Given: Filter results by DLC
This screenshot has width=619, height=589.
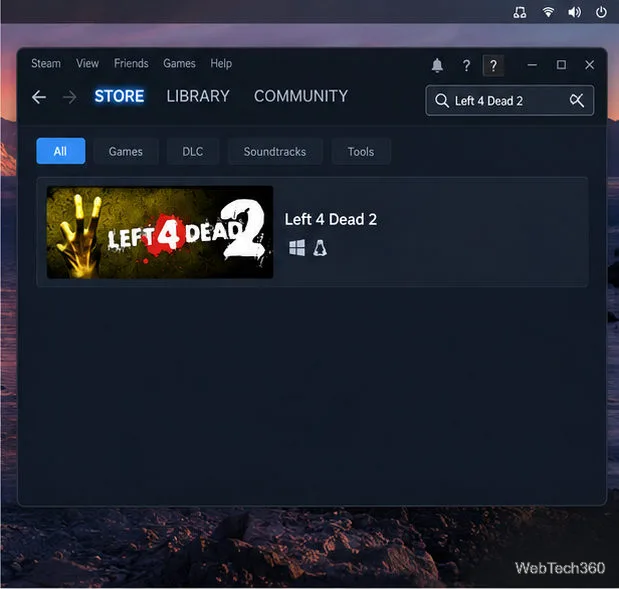Looking at the screenshot, I should point(193,151).
